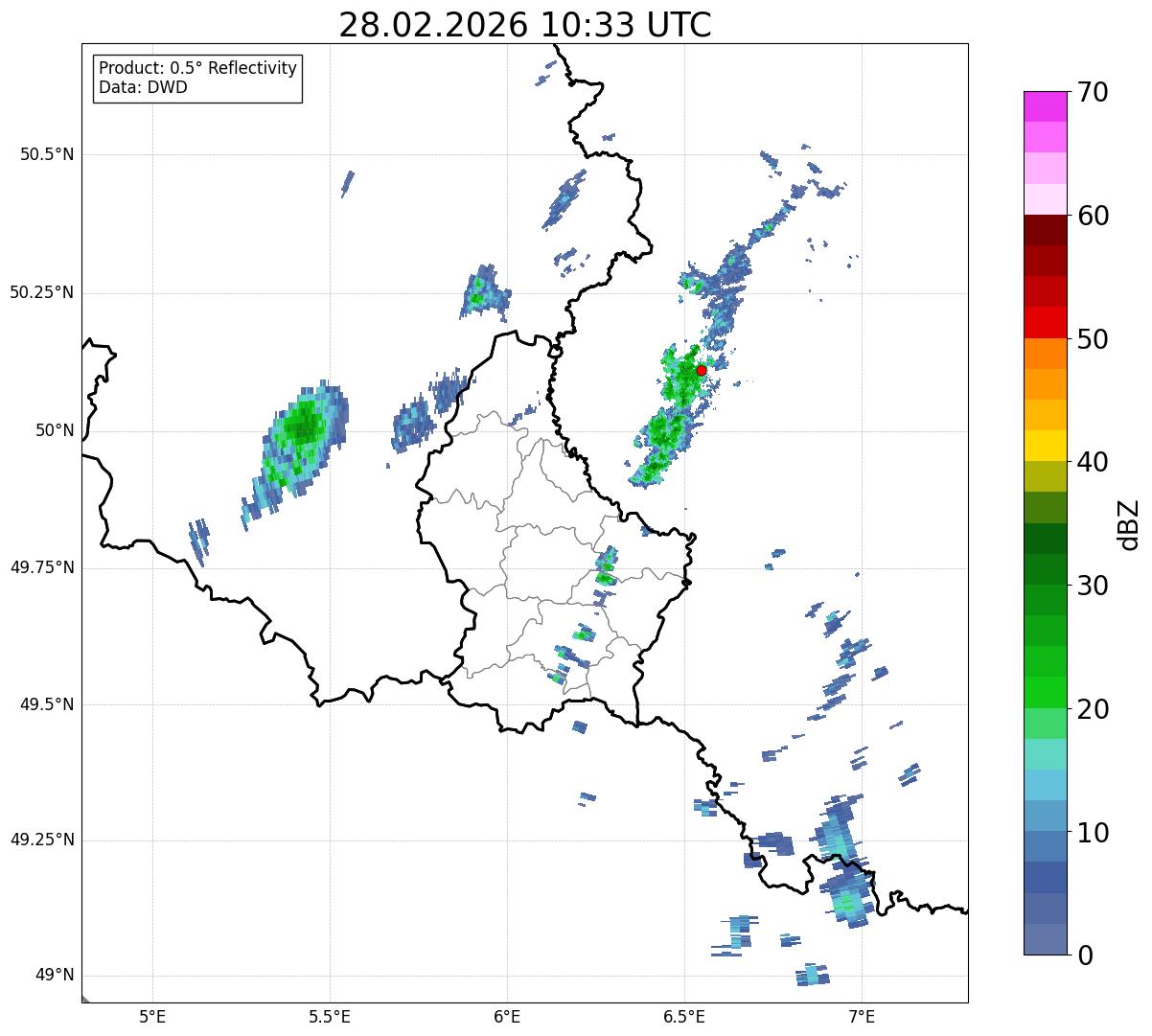Pick the pale pink swatch just above 60 dBZ
This screenshot has width=1152, height=1036.
click(1044, 199)
